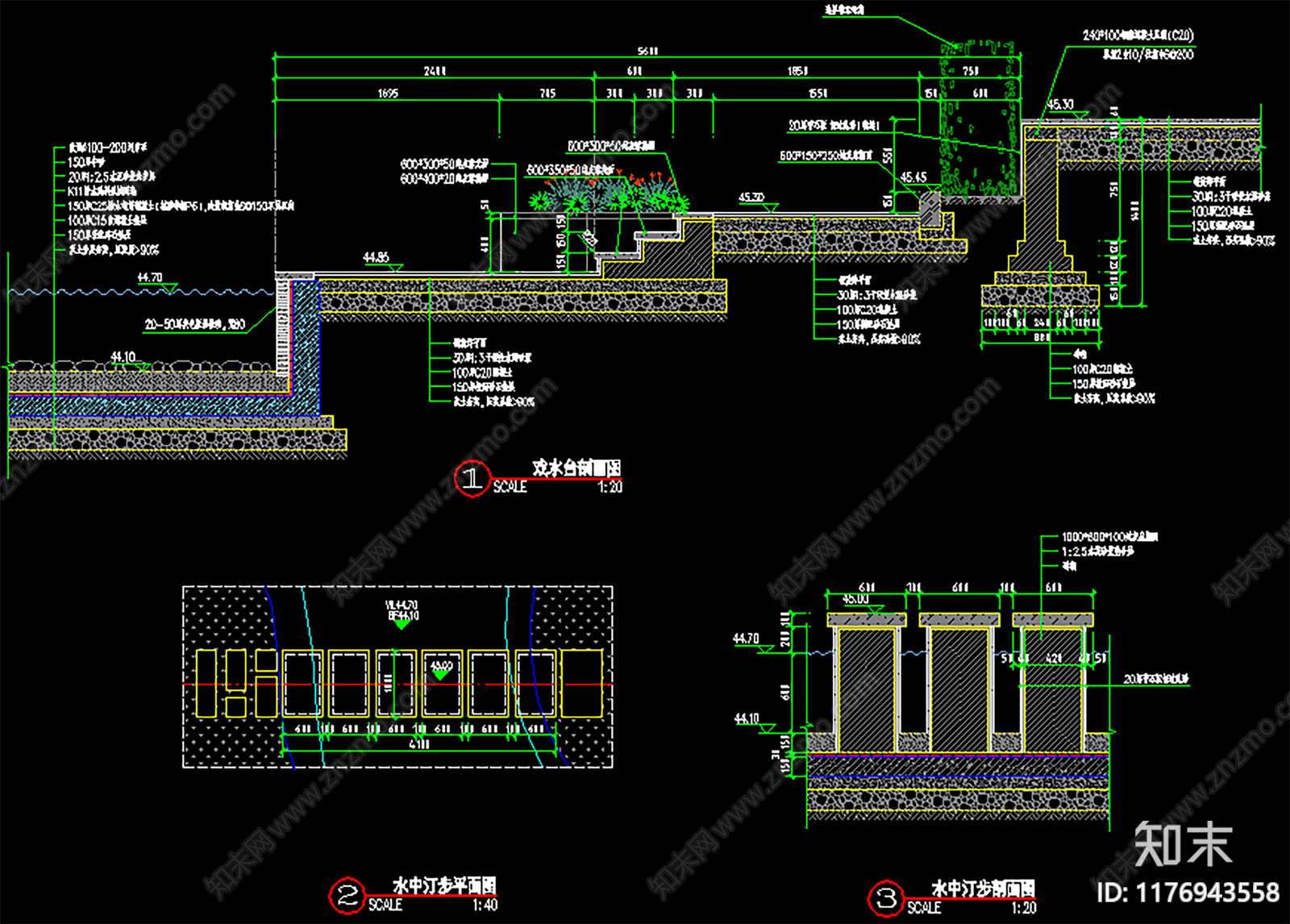Click the 1:40 scale value
Image resolution: width=1290 pixels, height=924 pixels.
click(x=485, y=905)
